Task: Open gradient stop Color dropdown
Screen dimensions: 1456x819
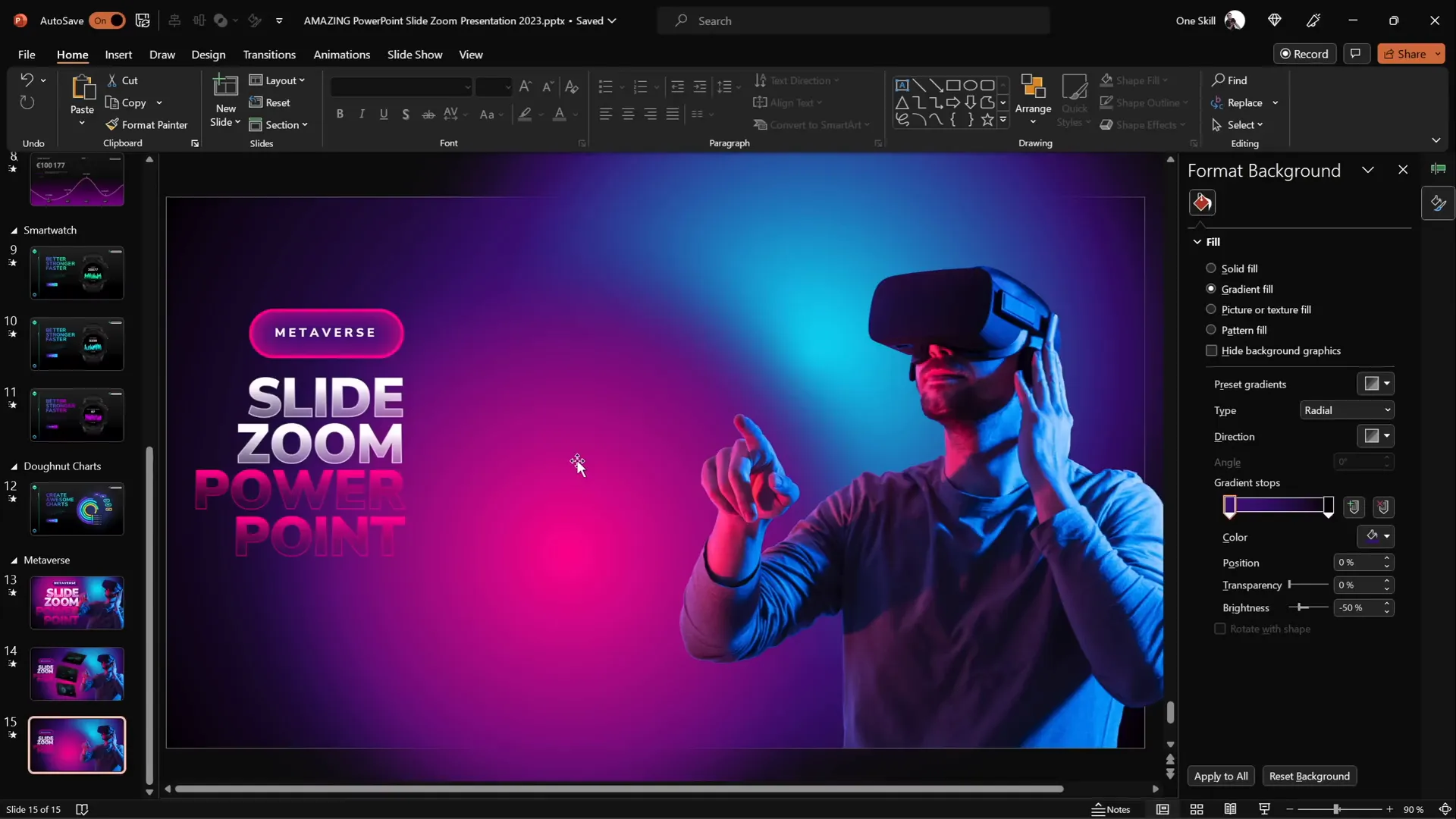Action: (x=1375, y=537)
